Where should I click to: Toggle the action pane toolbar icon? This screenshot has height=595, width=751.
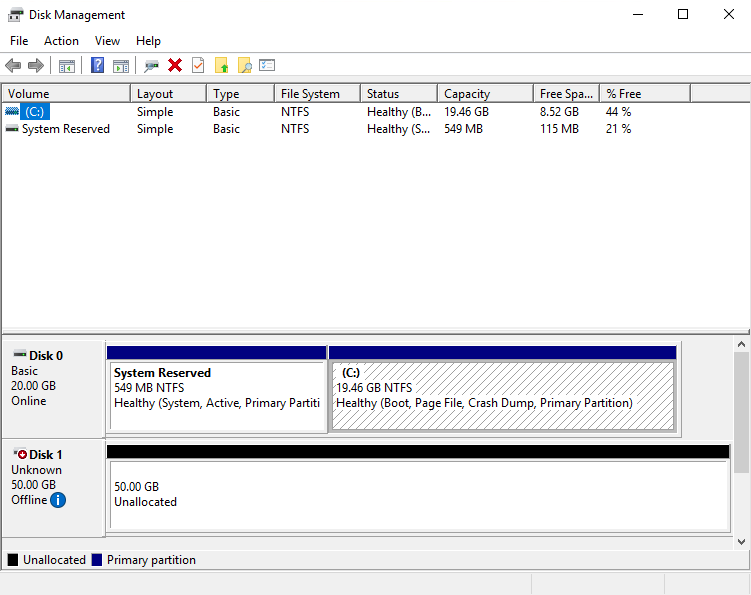[x=121, y=66]
